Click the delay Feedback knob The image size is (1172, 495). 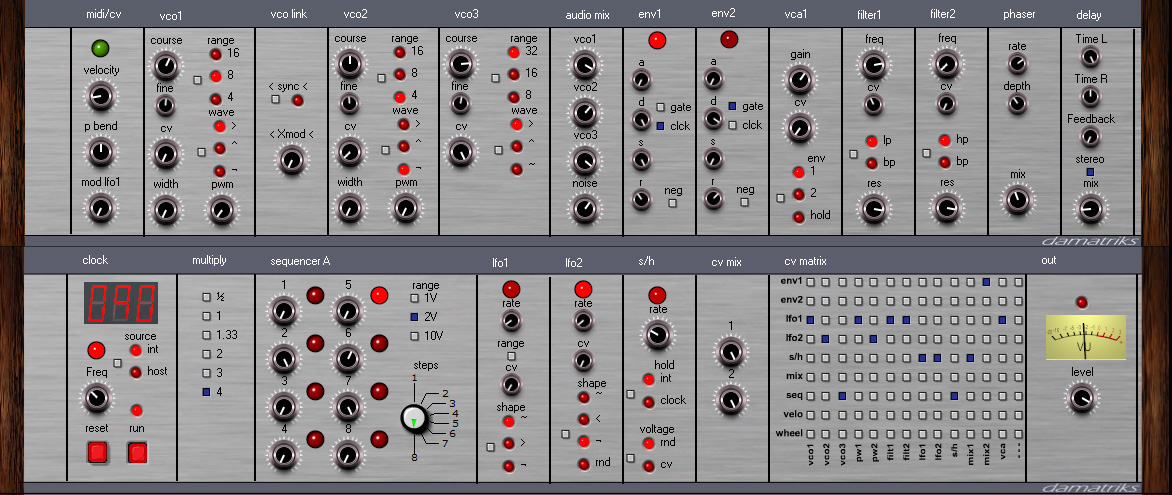(1090, 137)
